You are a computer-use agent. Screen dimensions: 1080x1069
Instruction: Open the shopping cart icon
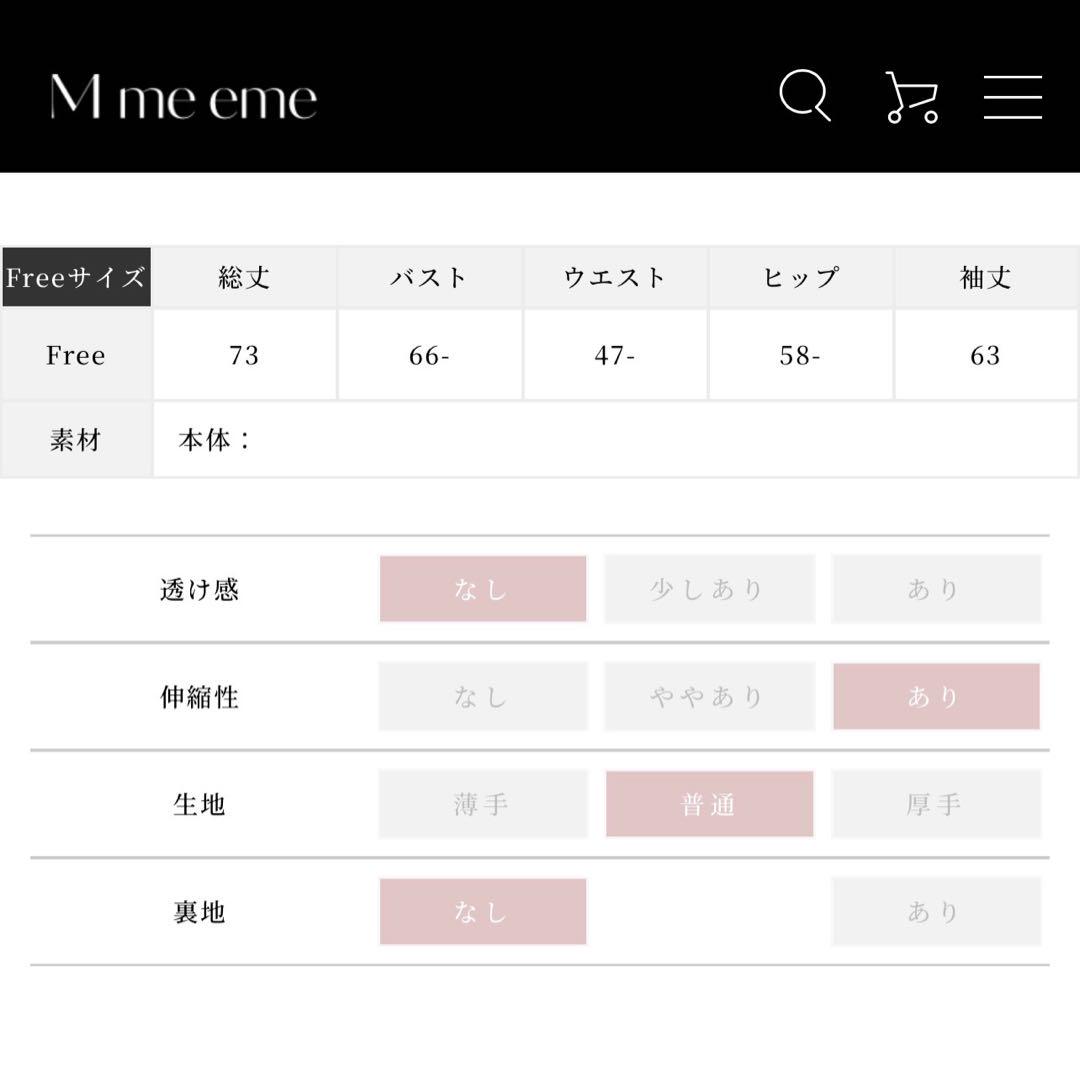pos(912,97)
